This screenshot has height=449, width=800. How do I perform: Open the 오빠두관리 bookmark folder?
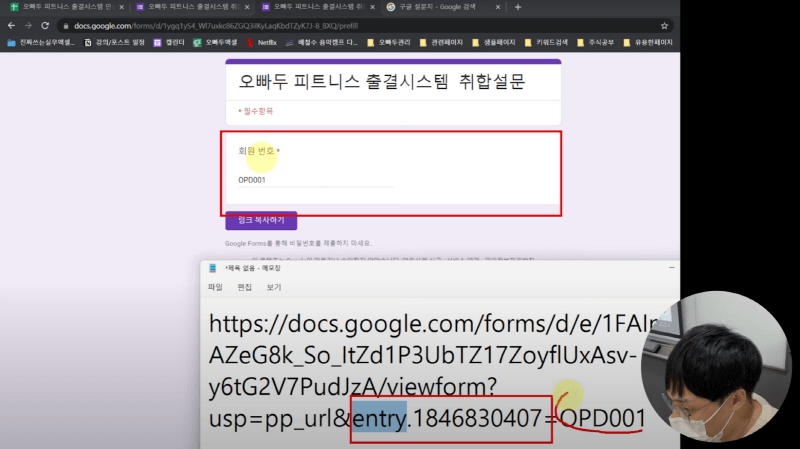[x=389, y=42]
